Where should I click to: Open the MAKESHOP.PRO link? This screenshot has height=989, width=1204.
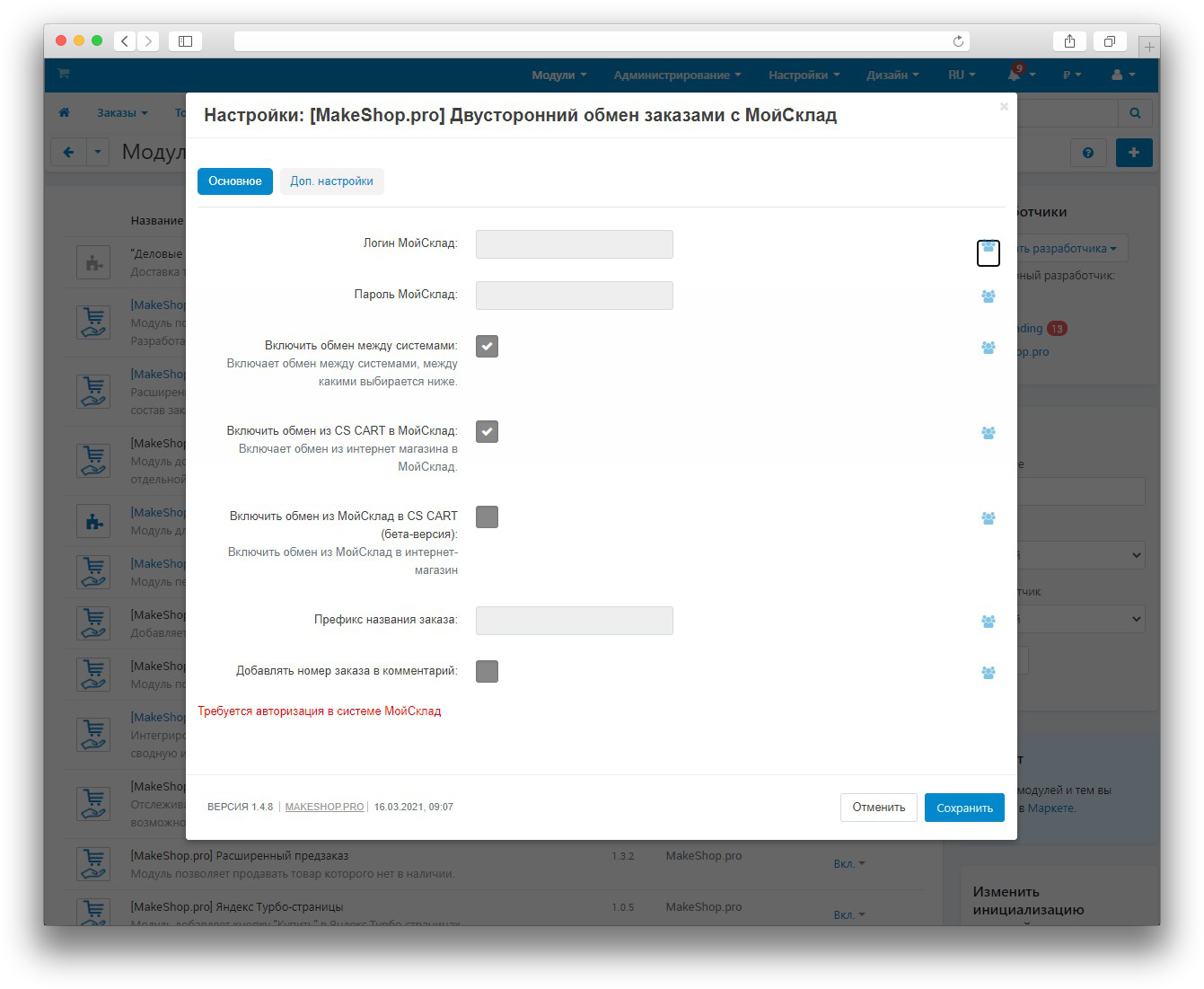click(x=324, y=808)
